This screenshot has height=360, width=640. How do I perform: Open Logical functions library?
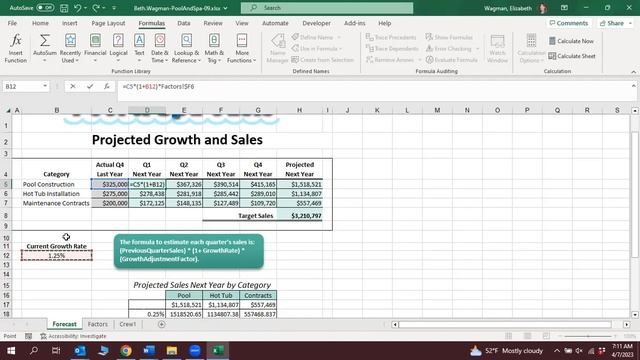118,48
